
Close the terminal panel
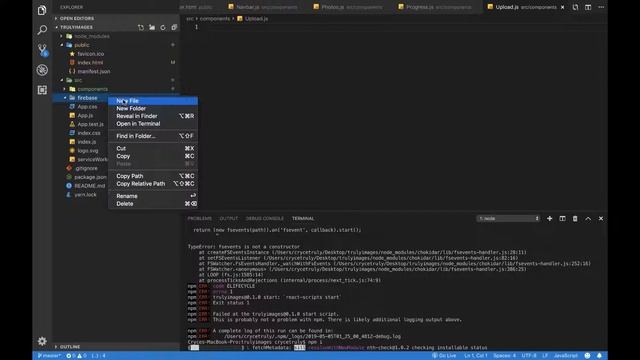pyautogui.click(x=601, y=219)
